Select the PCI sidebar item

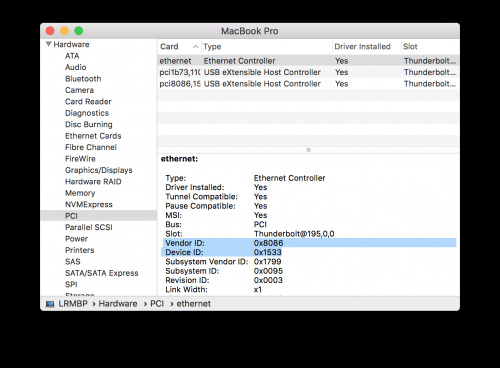pyautogui.click(x=99, y=216)
